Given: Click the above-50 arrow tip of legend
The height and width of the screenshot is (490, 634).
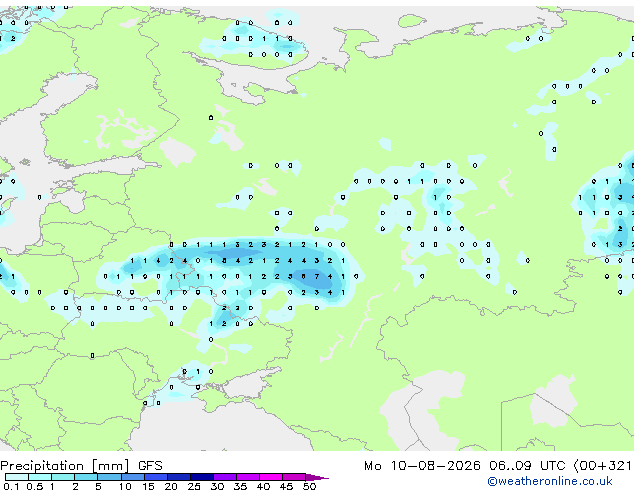Looking at the screenshot, I should pos(317,477).
